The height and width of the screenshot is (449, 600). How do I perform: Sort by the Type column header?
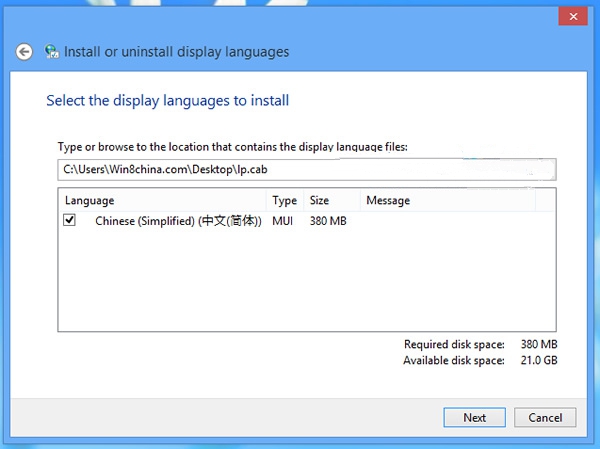click(x=285, y=201)
